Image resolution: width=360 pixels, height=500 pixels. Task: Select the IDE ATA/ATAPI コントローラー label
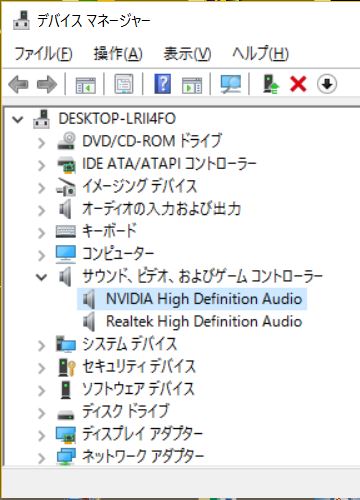pyautogui.click(x=169, y=164)
